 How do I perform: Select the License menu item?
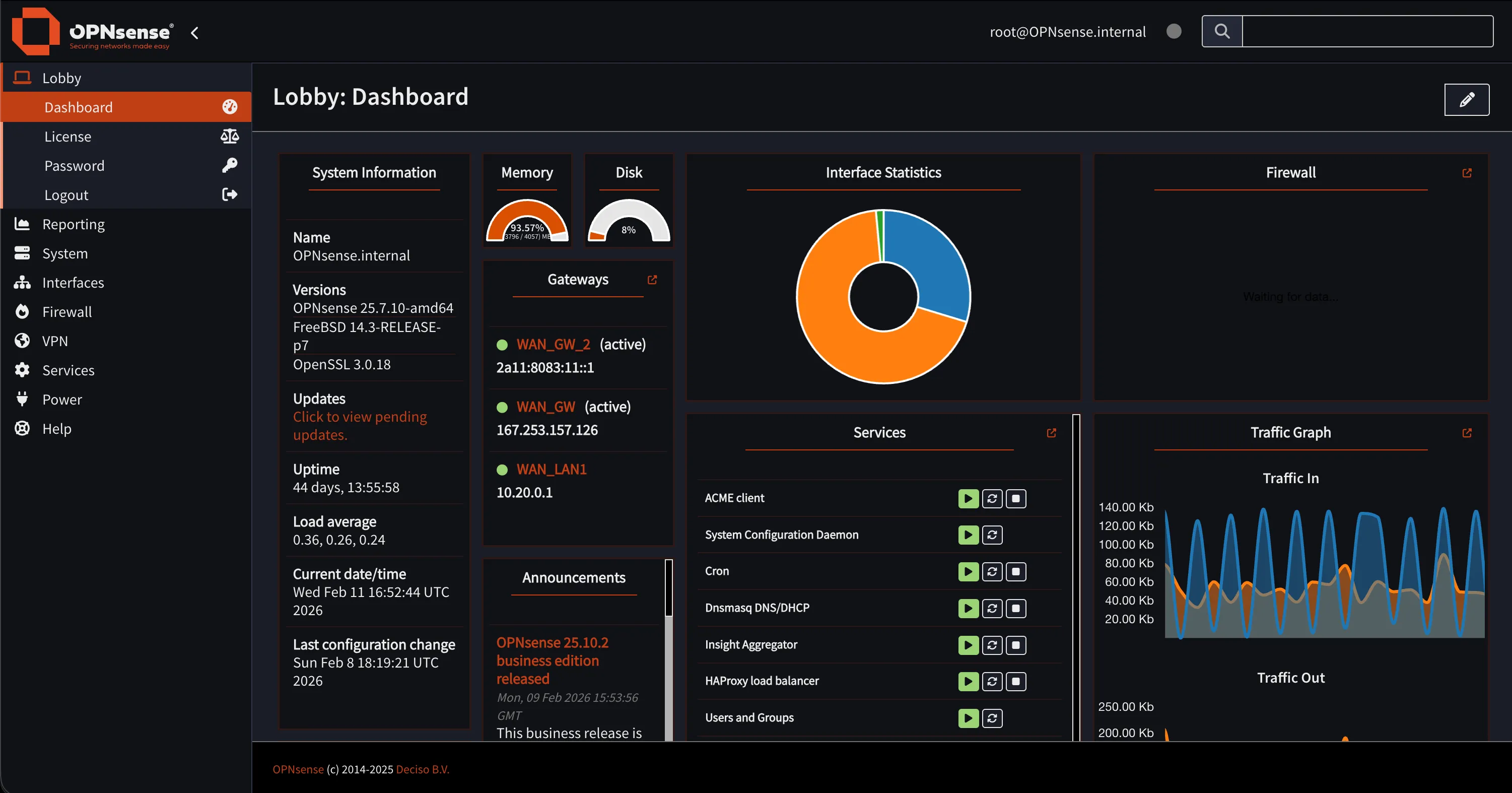(x=67, y=136)
